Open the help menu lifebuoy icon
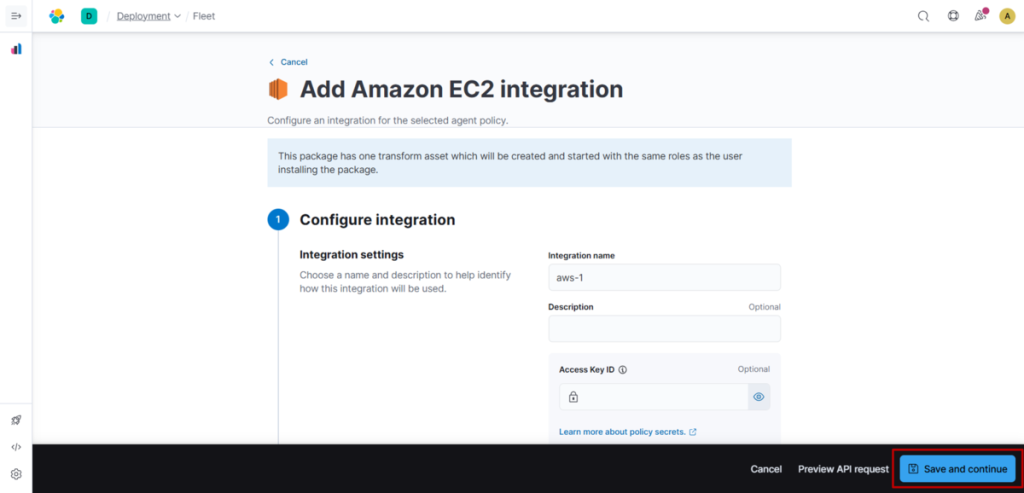This screenshot has width=1024, height=493. tap(953, 16)
